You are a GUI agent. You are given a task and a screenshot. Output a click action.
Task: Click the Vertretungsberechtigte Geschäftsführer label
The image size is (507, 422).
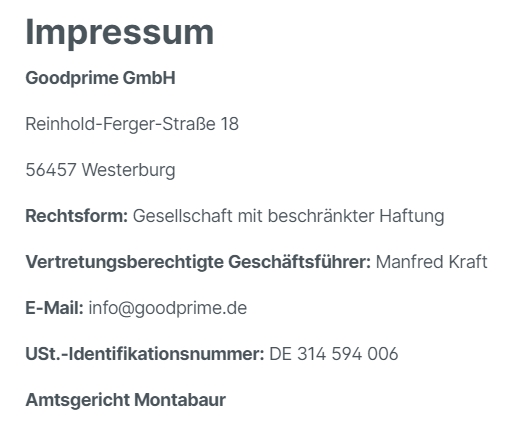(x=198, y=262)
